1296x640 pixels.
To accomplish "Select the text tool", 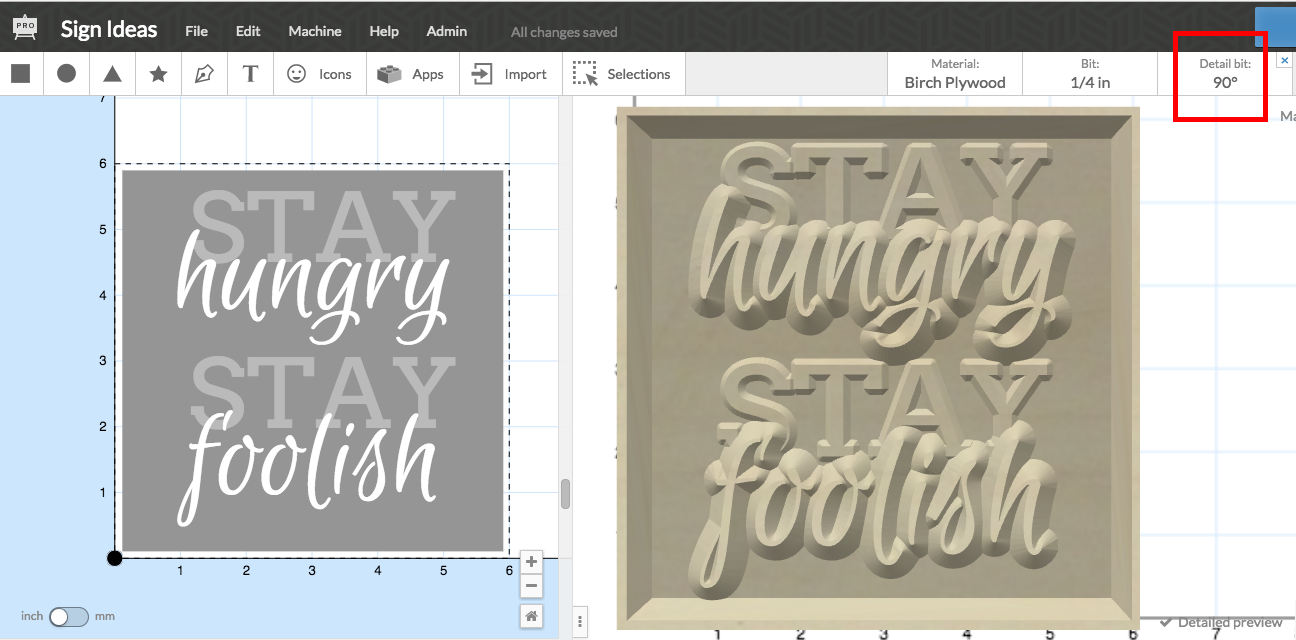I will pyautogui.click(x=250, y=74).
